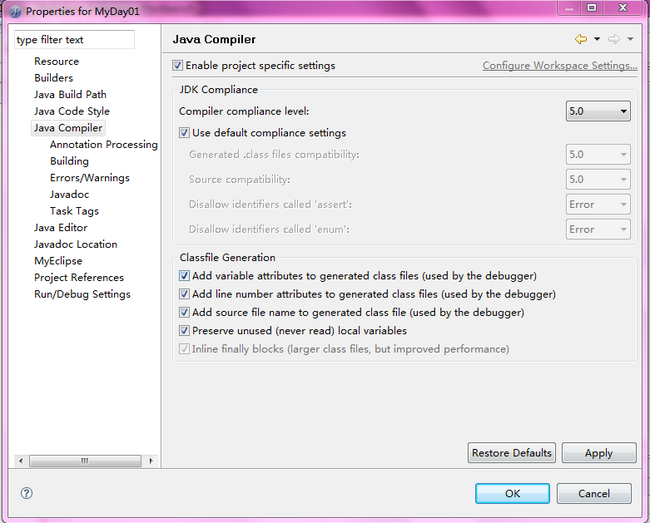Maximize the Properties dialog window
Screen dimensions: 650x523
[592, 8]
